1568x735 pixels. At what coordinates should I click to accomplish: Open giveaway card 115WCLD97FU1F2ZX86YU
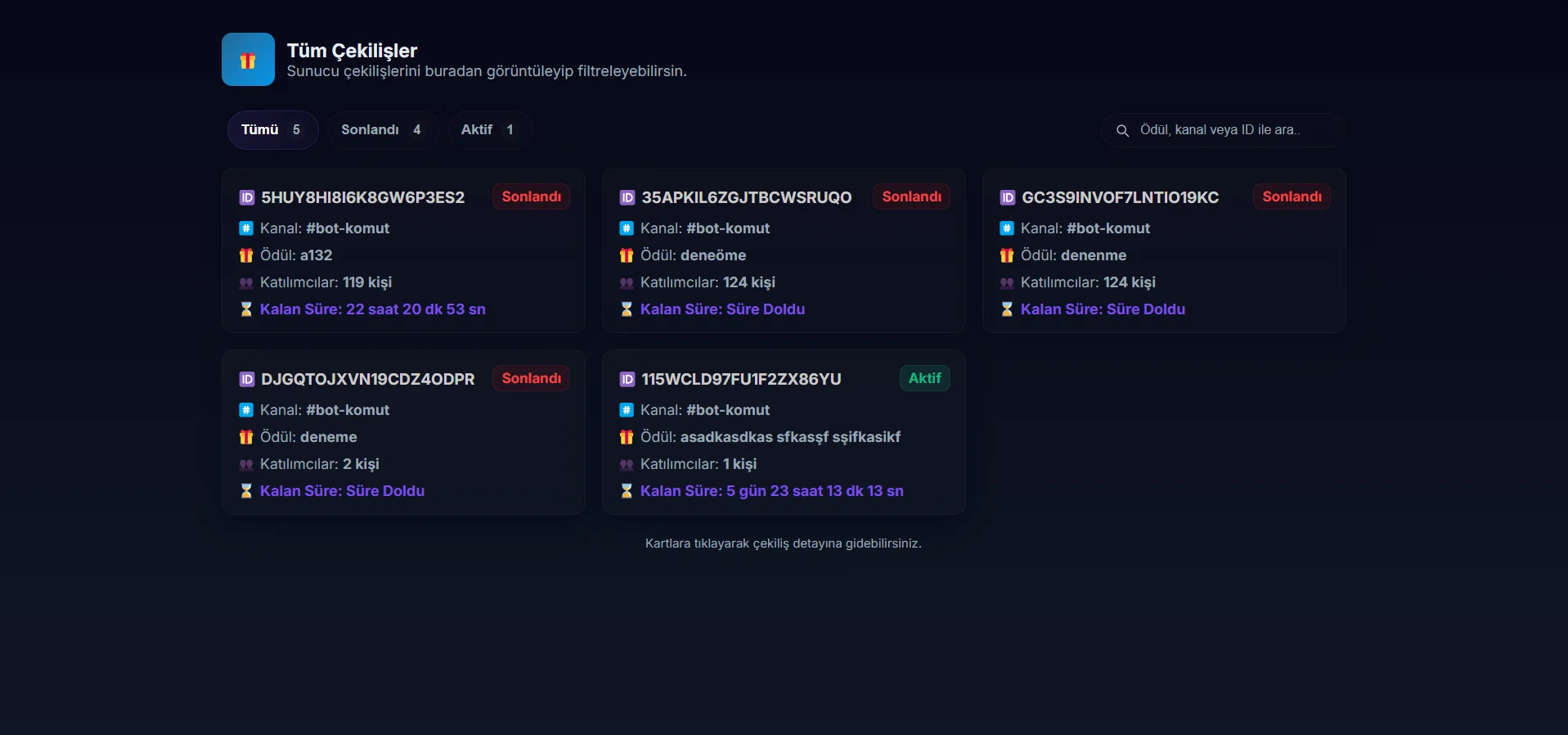pyautogui.click(x=784, y=432)
